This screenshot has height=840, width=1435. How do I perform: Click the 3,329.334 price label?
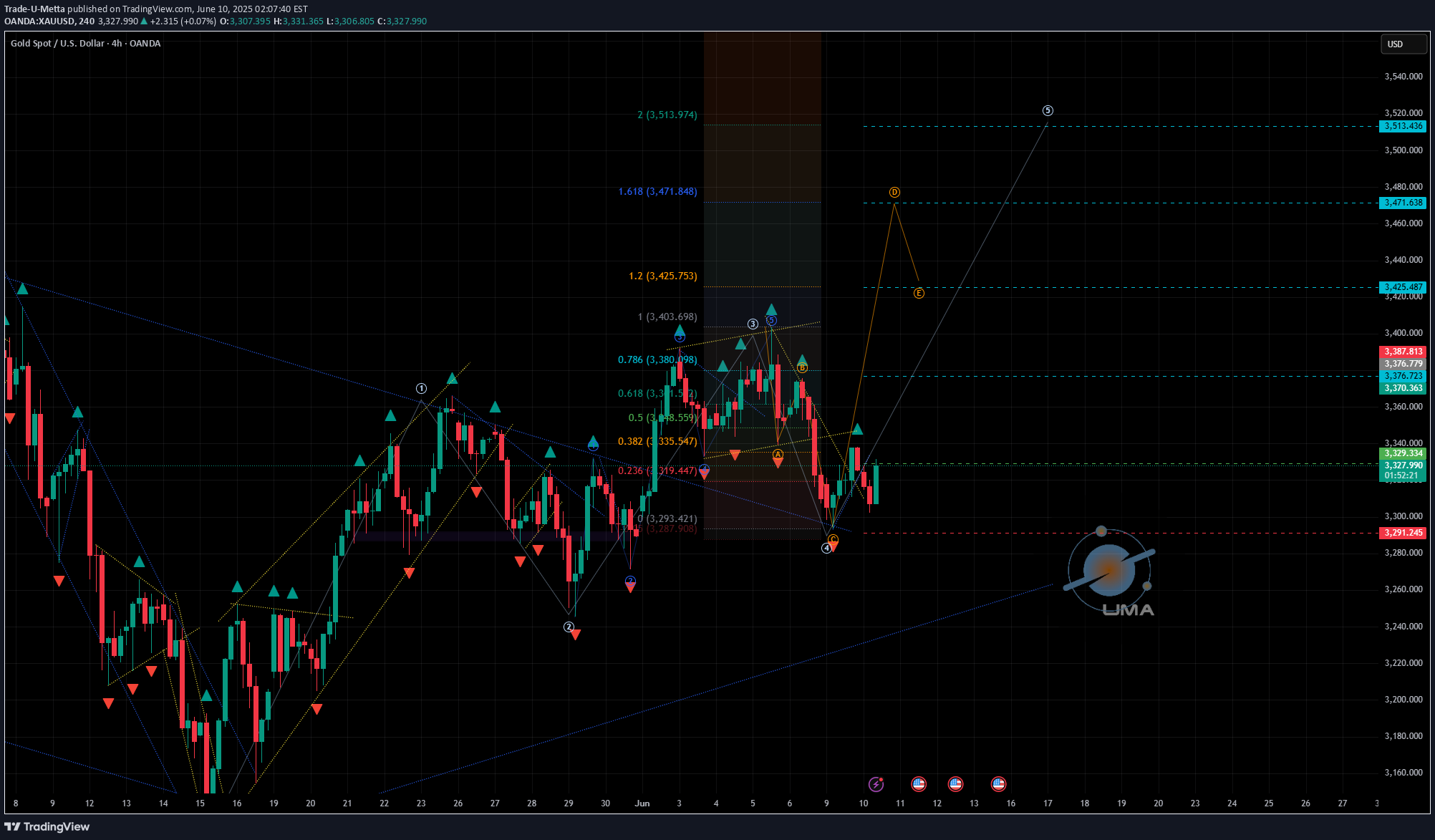click(1403, 453)
